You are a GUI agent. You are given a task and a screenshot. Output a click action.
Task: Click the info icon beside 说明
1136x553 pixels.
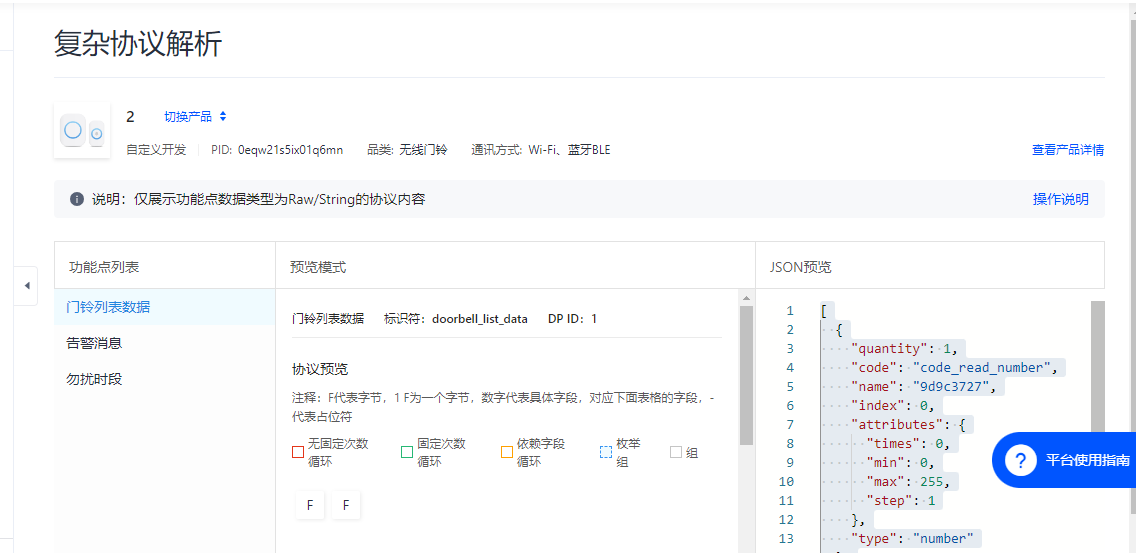coord(76,199)
